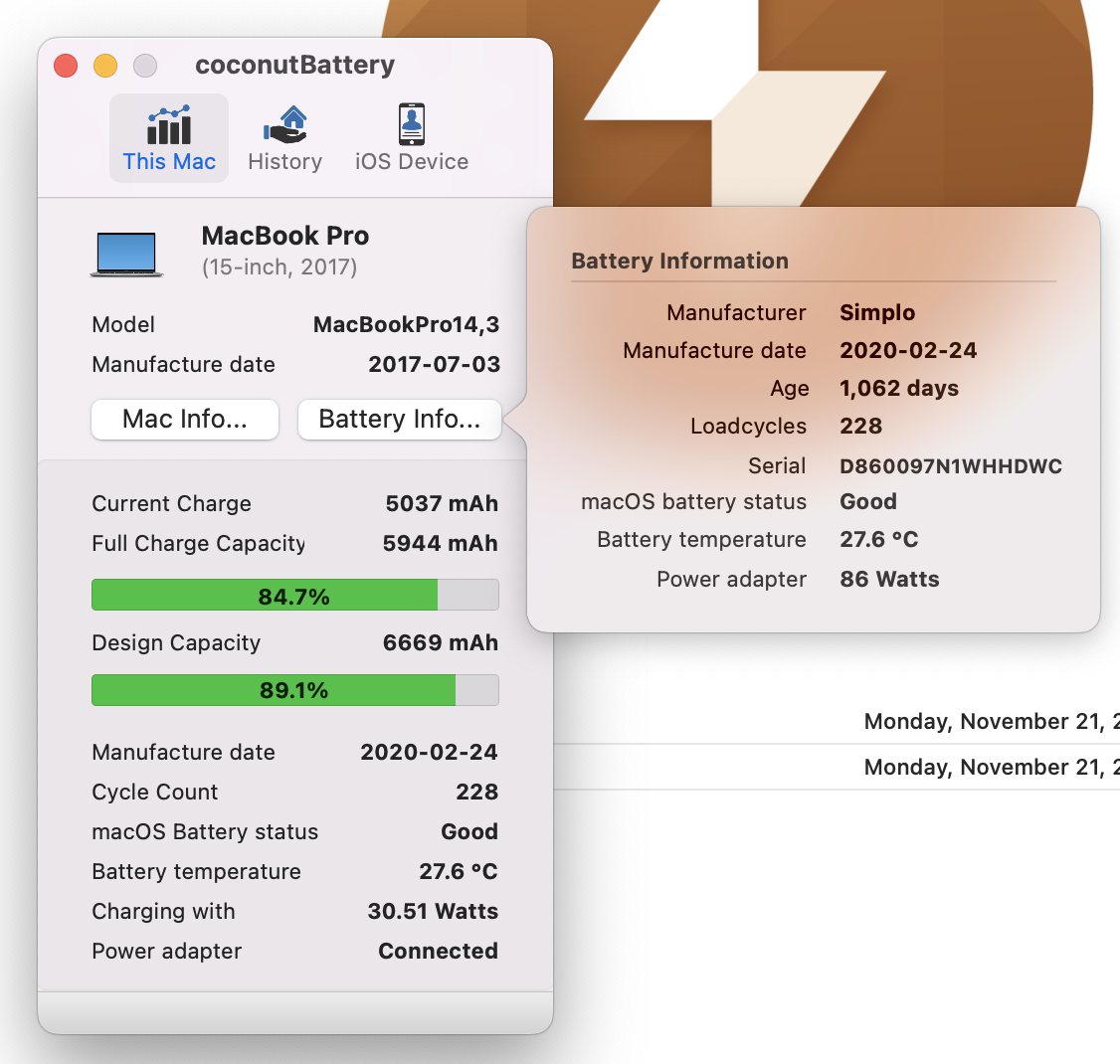Click the Battery Information popover heading

point(680,261)
